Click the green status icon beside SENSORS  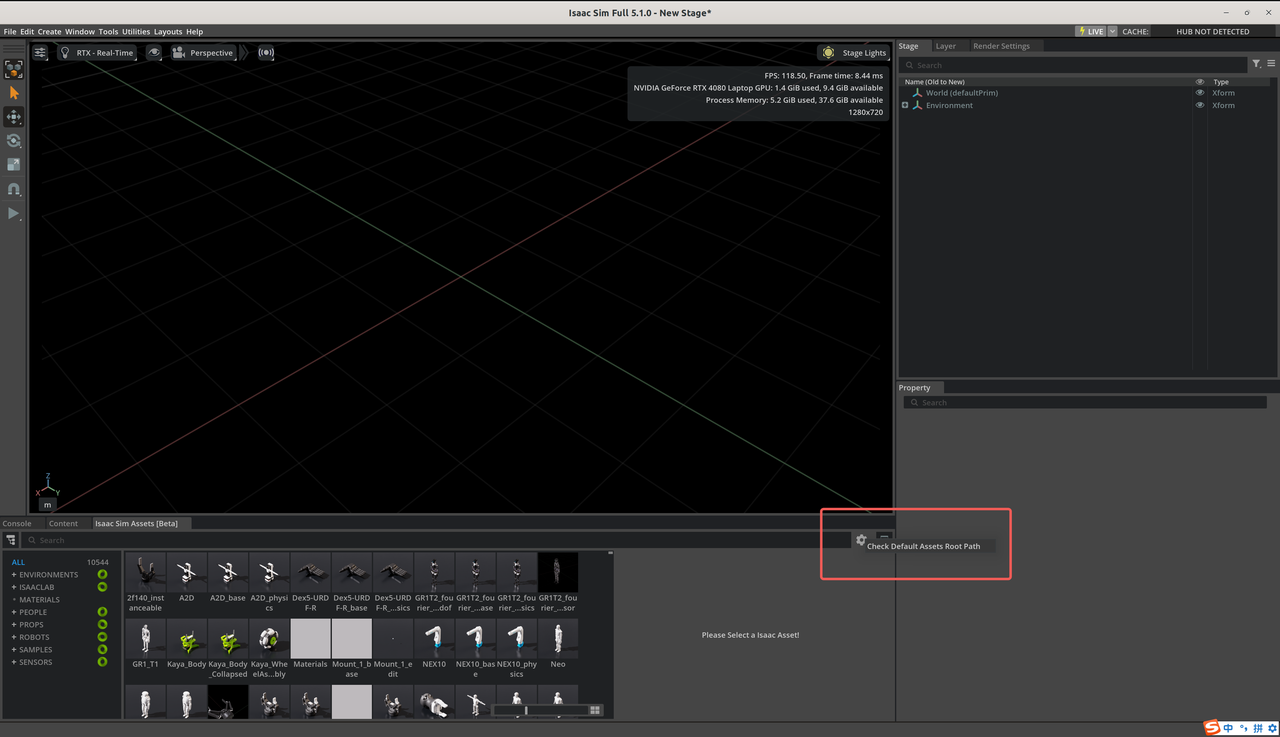tap(102, 662)
